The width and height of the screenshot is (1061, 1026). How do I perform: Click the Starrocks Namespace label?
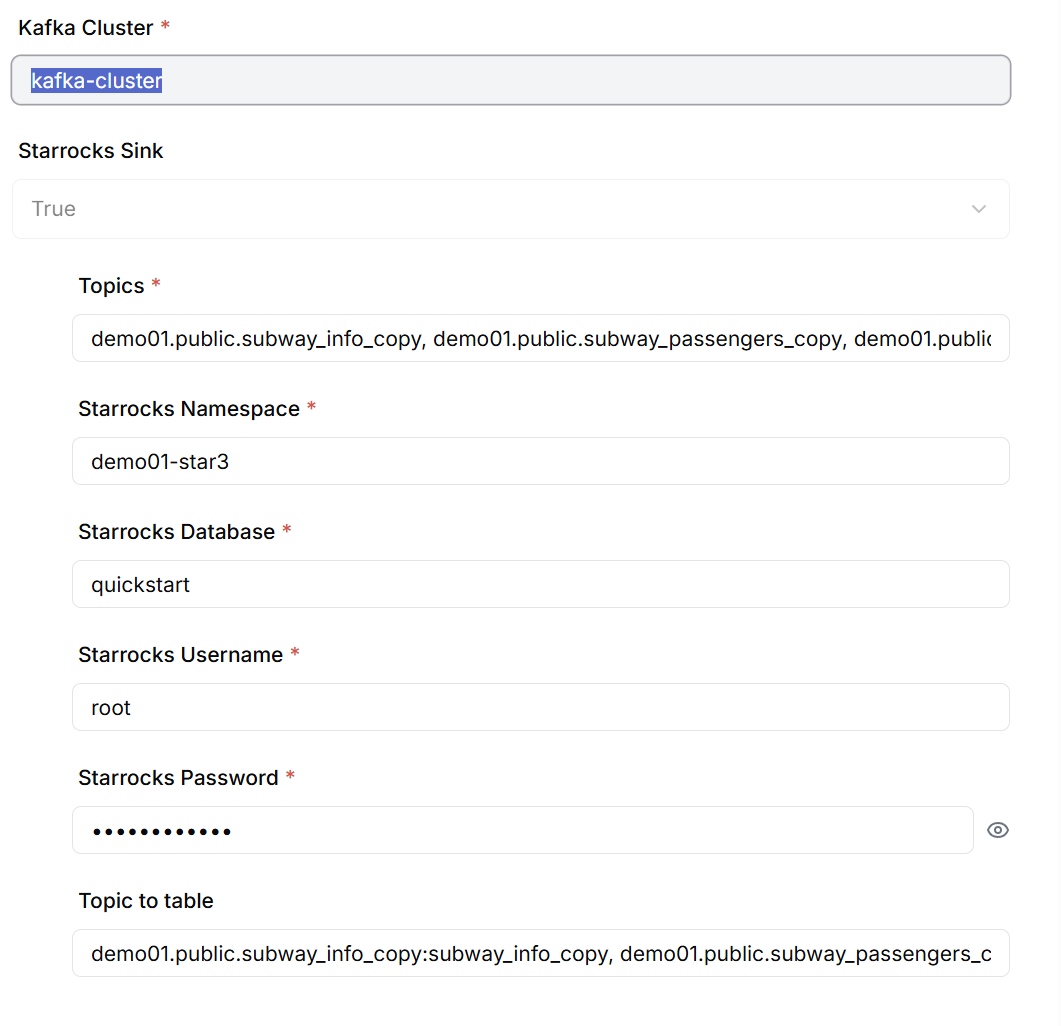coord(189,409)
